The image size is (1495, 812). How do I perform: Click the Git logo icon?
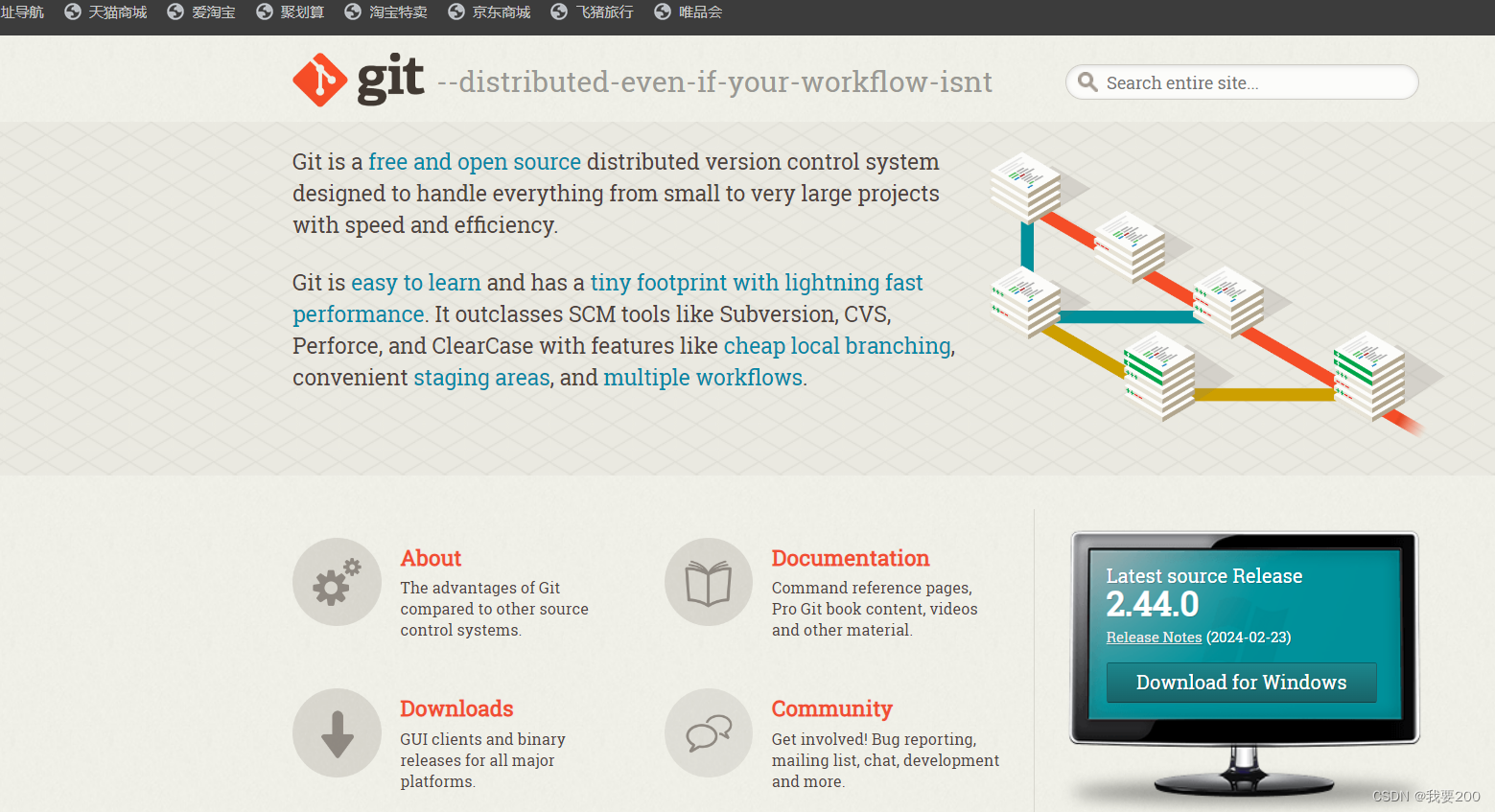tap(320, 80)
